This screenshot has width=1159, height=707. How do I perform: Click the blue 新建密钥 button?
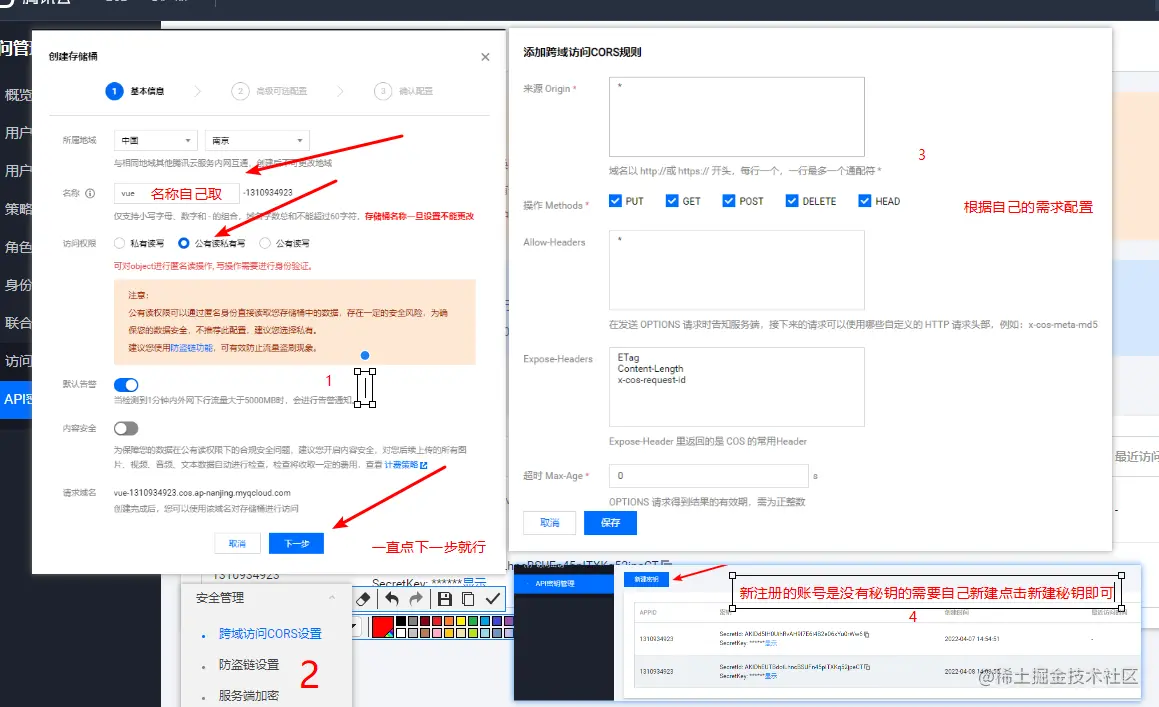pyautogui.click(x=646, y=579)
